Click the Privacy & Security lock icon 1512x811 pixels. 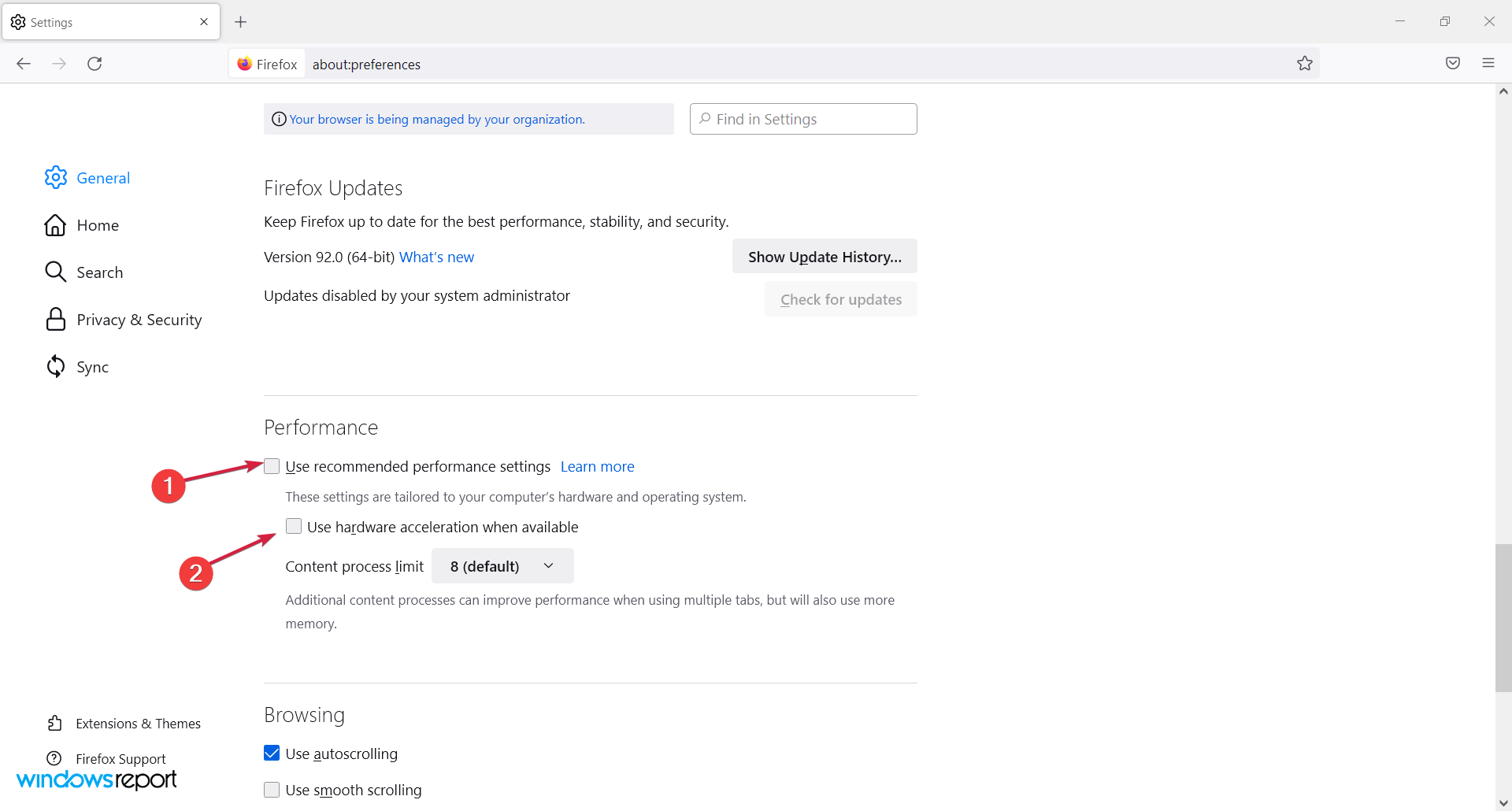[x=55, y=319]
